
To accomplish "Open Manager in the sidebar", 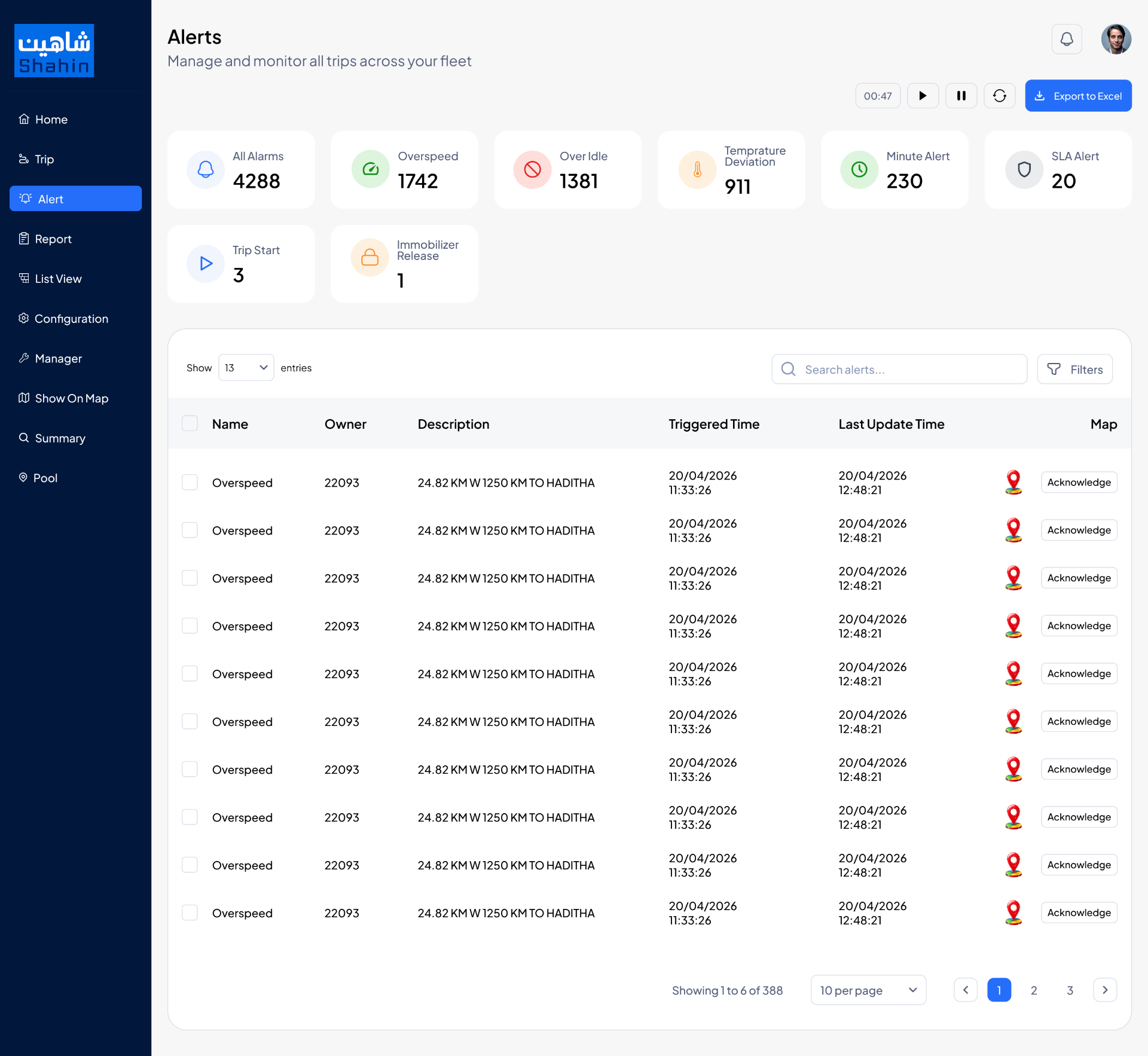I will 75,358.
